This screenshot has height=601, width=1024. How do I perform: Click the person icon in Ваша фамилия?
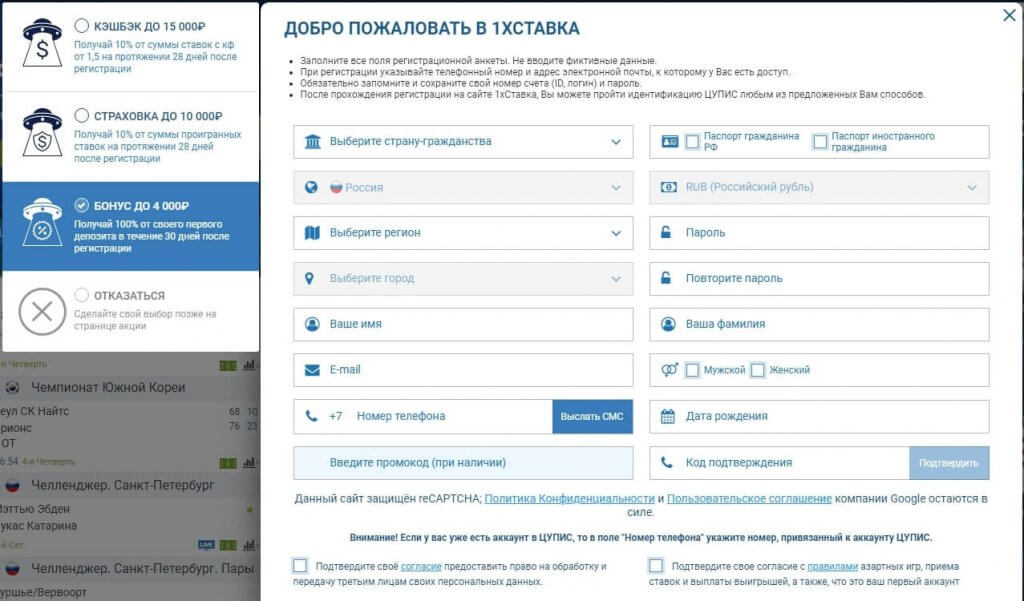coord(668,324)
